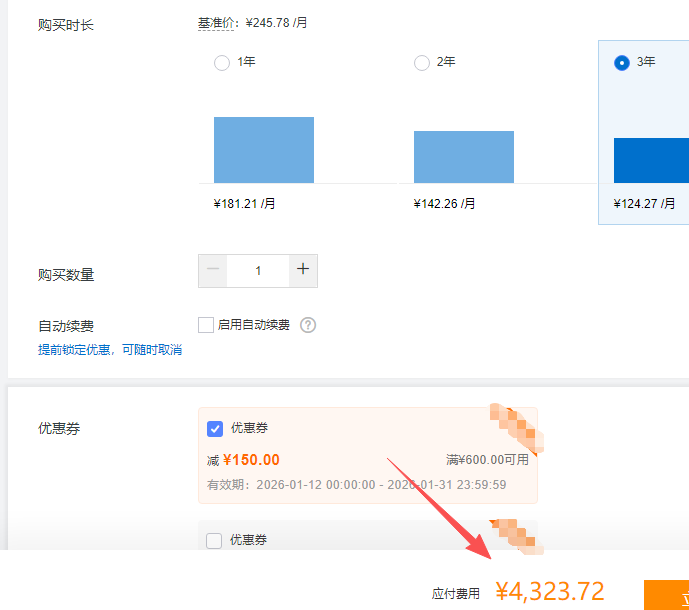Open the 提前锁定优惠，可随时取消 link
689x610 pixels.
pyautogui.click(x=110, y=350)
